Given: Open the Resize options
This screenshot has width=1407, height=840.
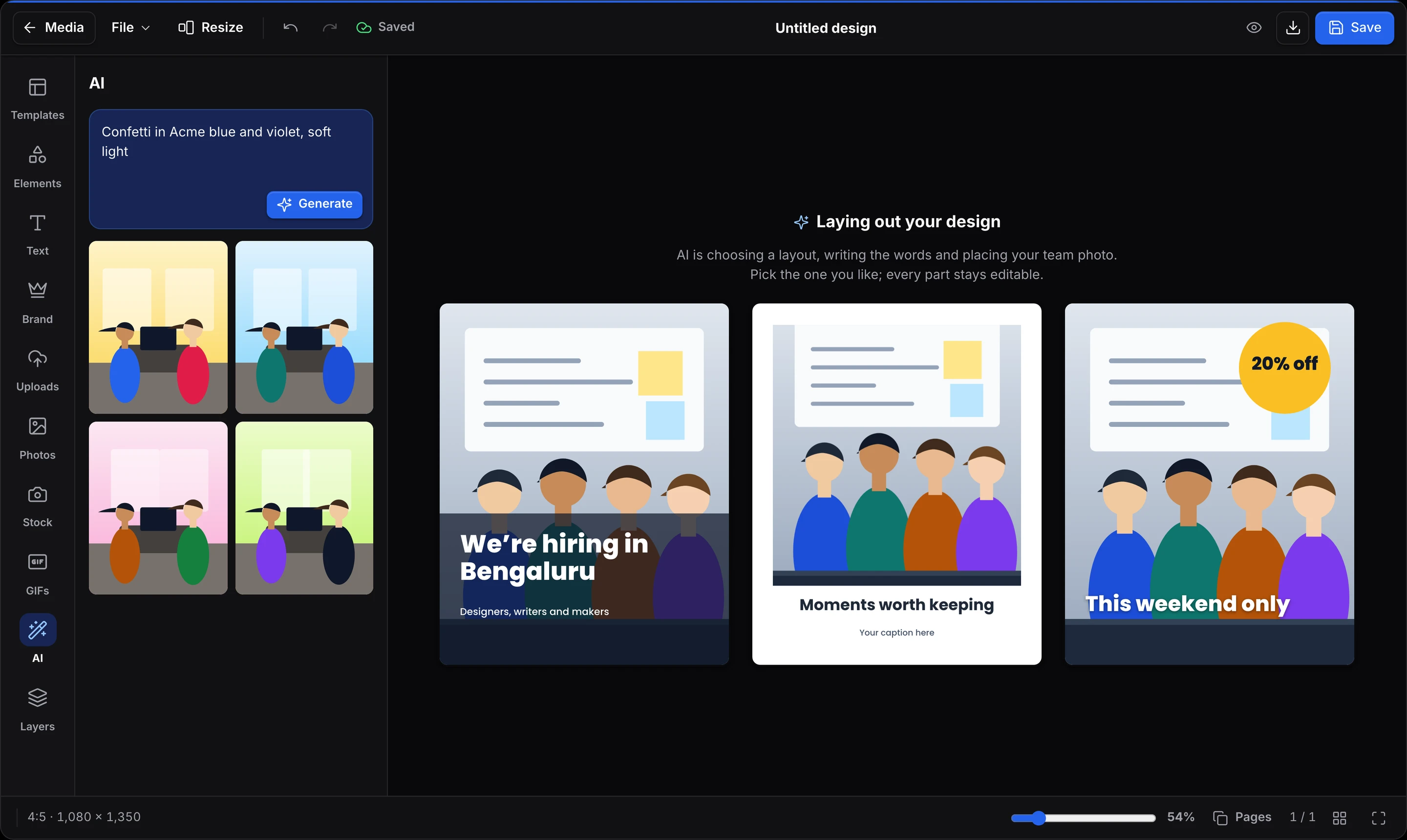Looking at the screenshot, I should (x=211, y=28).
